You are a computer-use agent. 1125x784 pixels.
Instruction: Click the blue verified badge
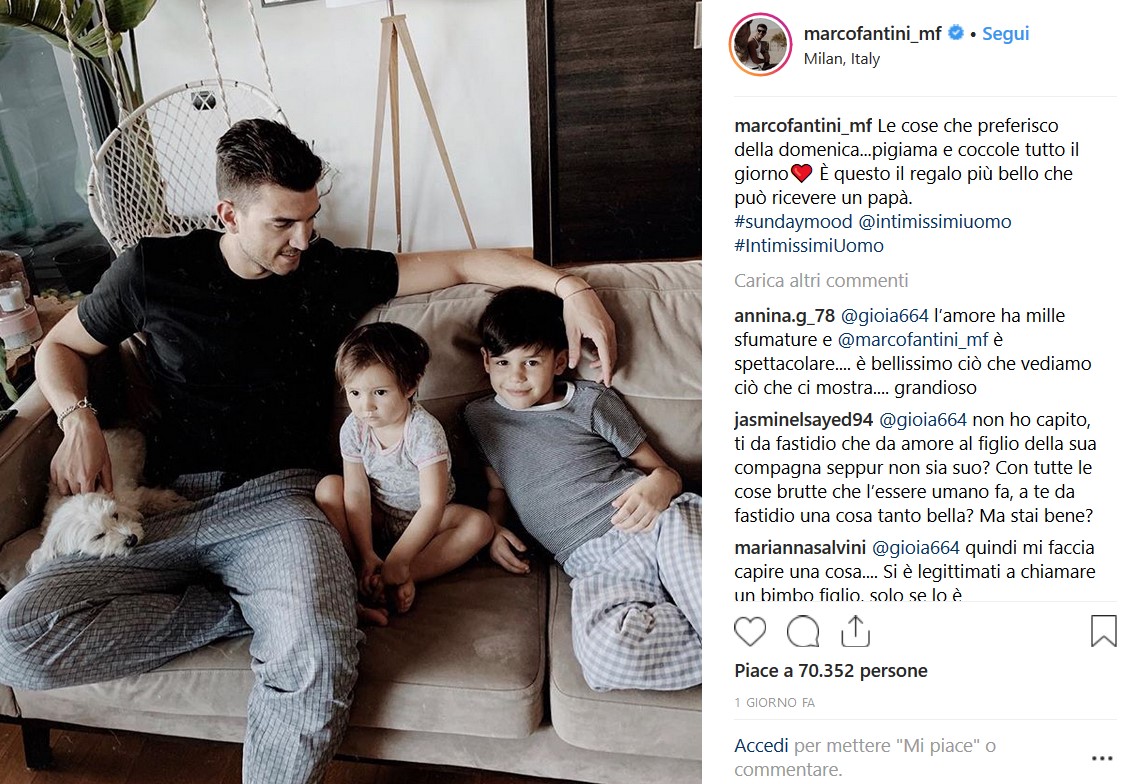[x=956, y=33]
